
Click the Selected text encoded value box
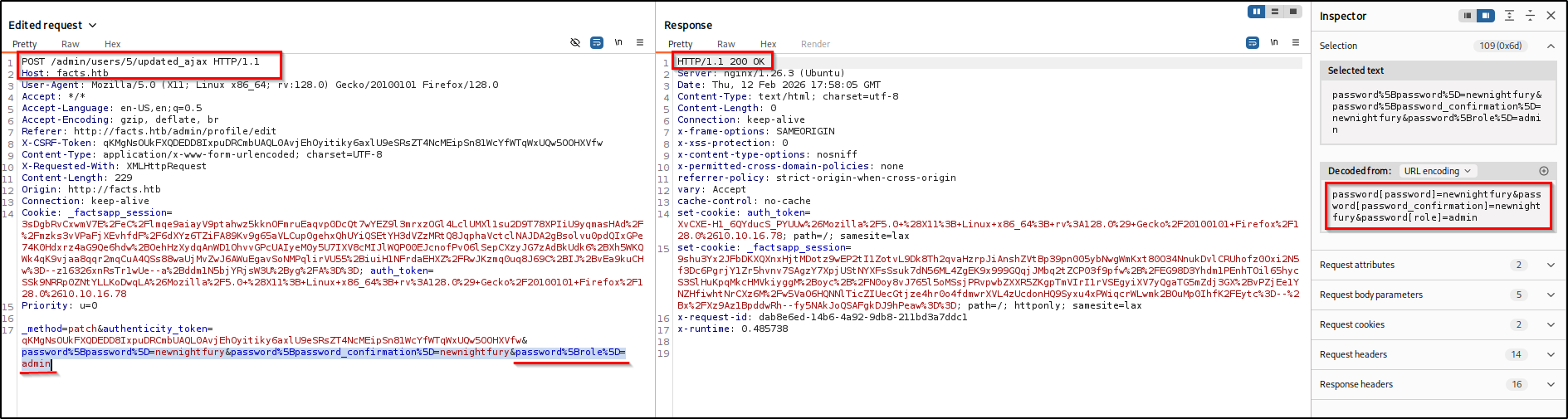1439,112
